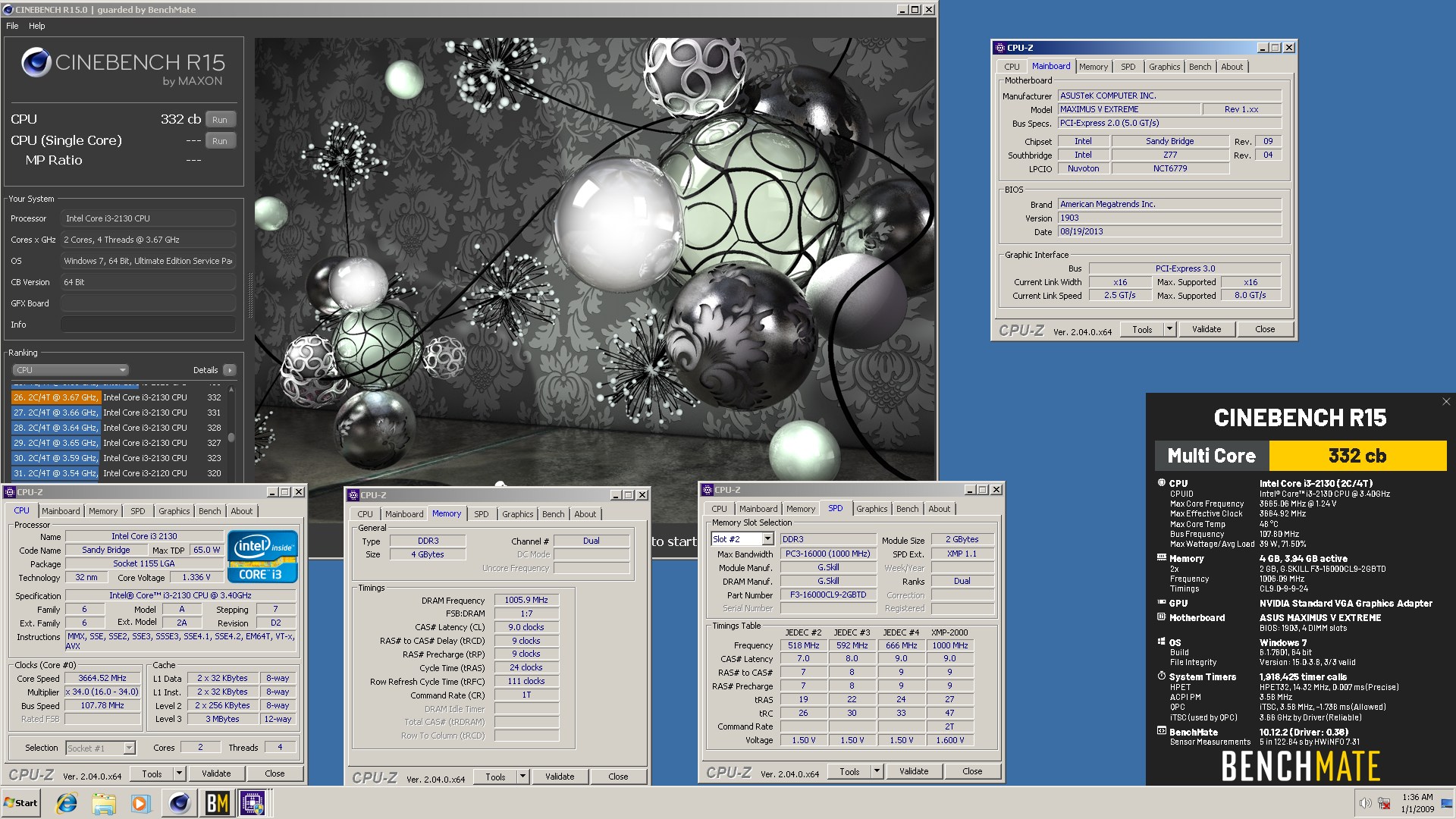Click the MAXIMUS V EXTREME model field
The height and width of the screenshot is (819, 1456).
(x=1129, y=109)
